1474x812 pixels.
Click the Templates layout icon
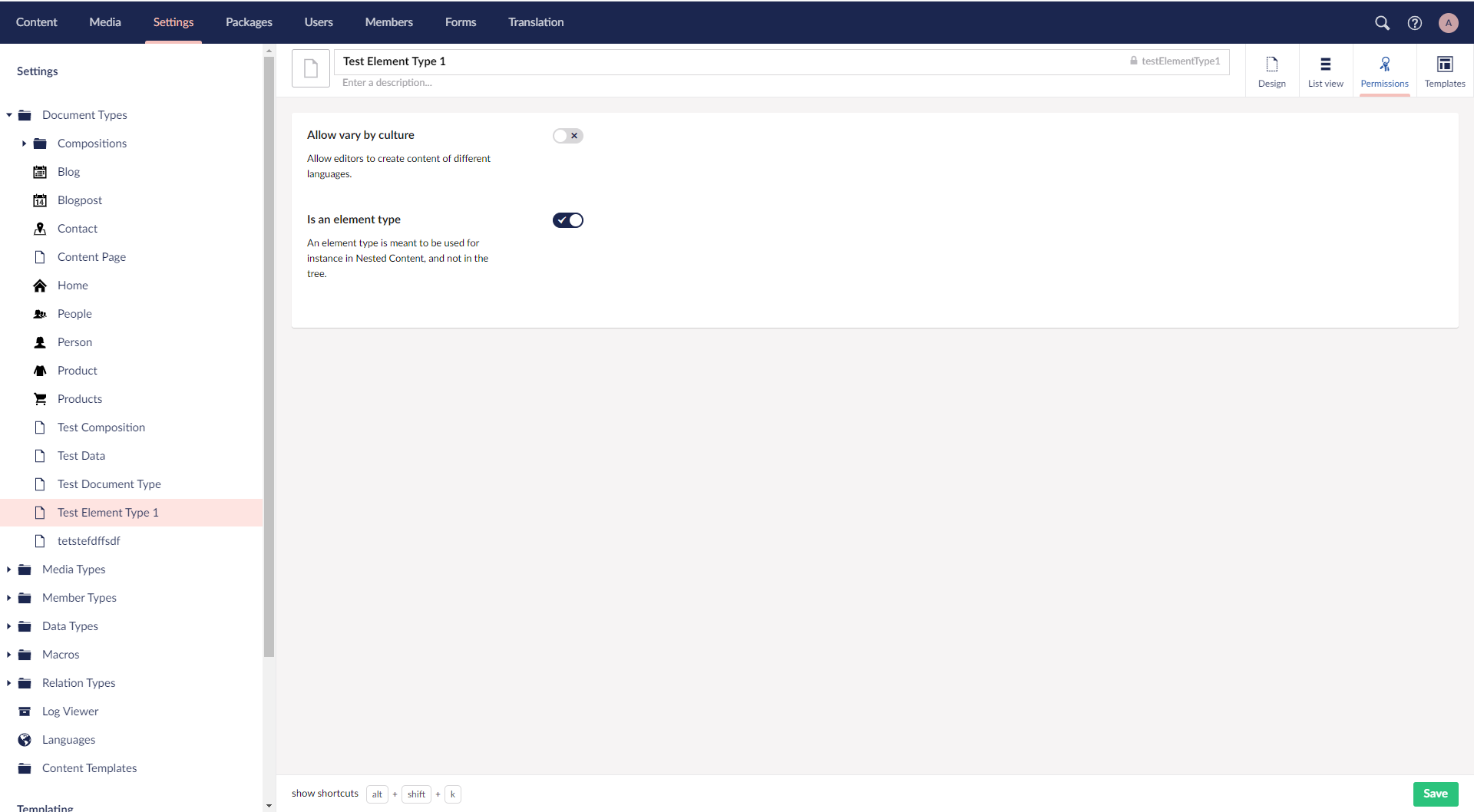tap(1445, 64)
